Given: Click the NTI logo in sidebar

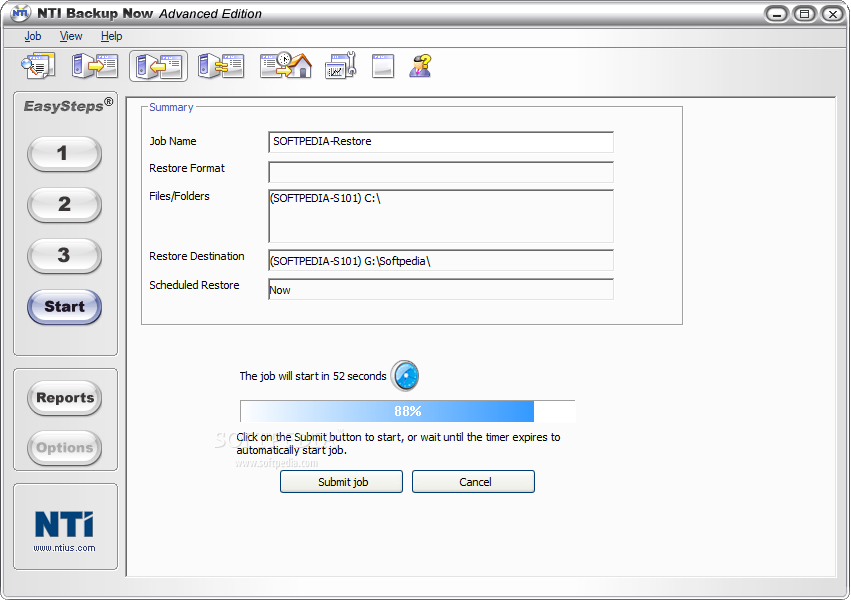Looking at the screenshot, I should 64,524.
